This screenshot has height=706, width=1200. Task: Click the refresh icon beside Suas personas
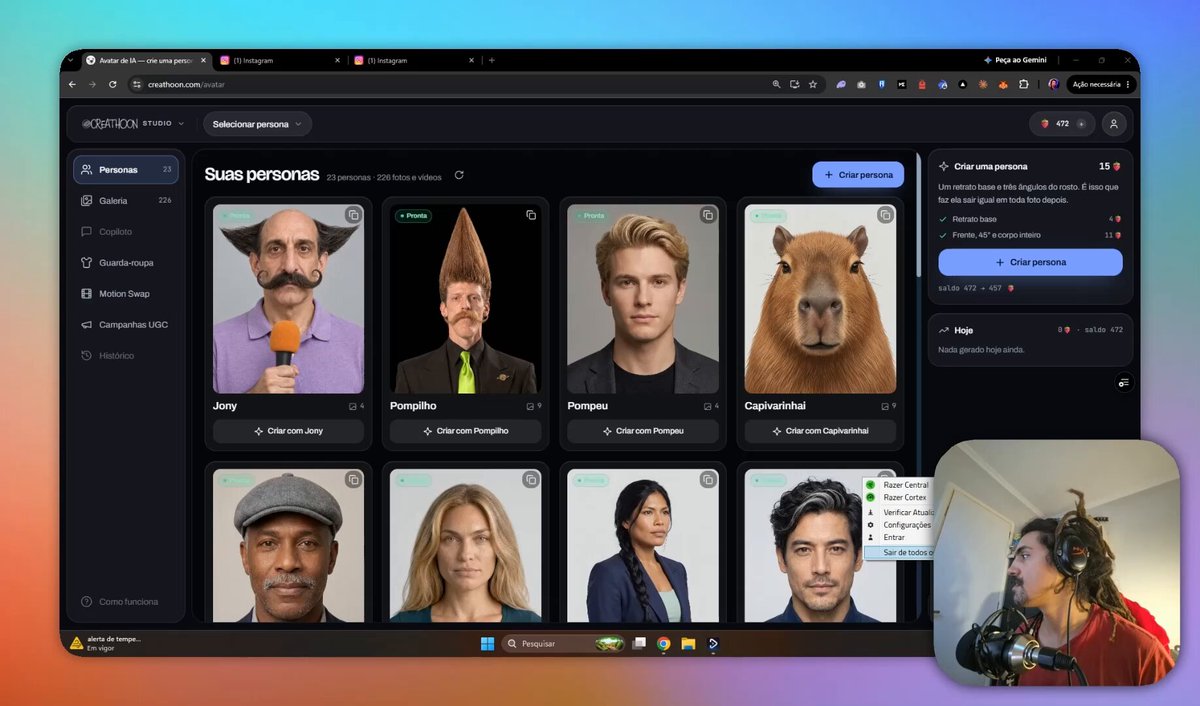[459, 175]
